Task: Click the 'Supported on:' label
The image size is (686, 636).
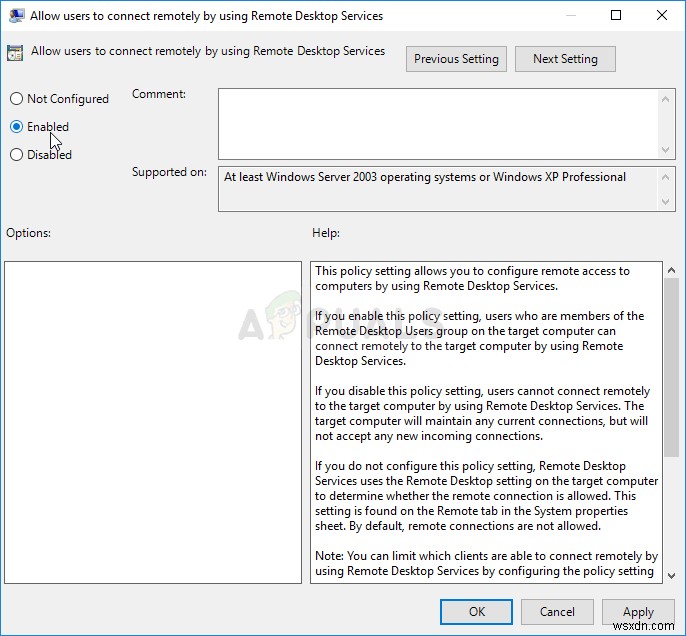Action: click(169, 172)
